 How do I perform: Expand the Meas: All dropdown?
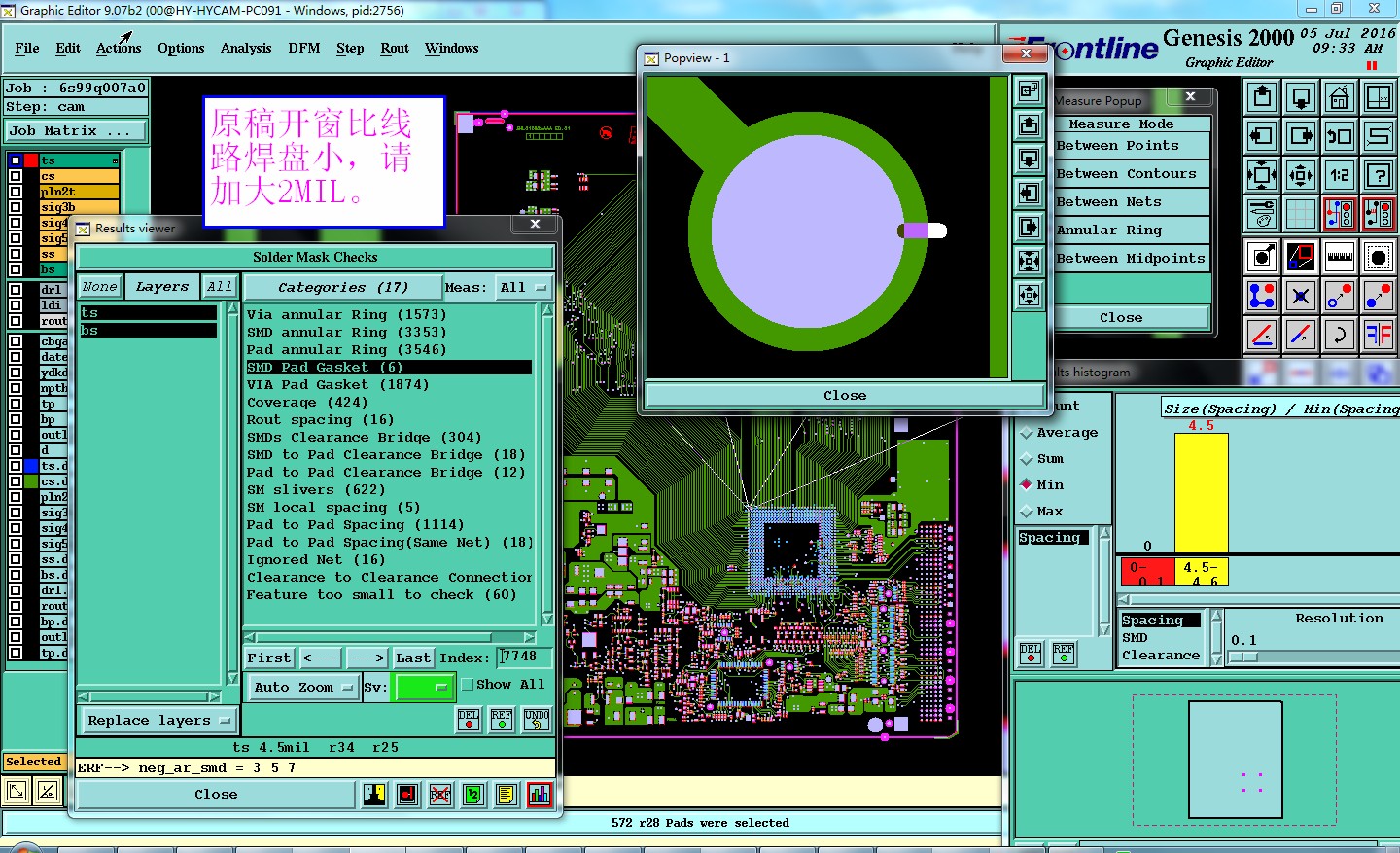click(x=523, y=288)
